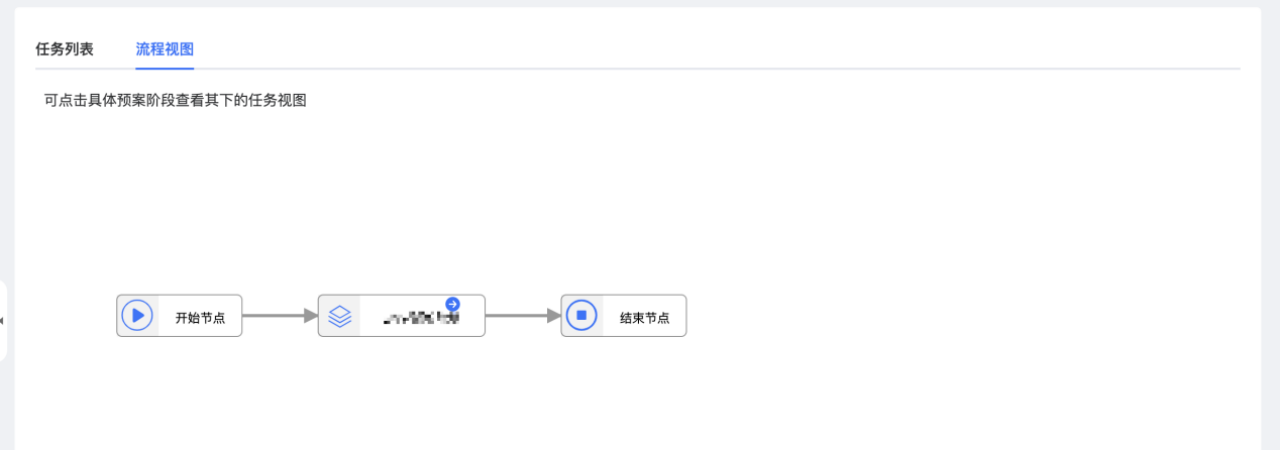Viewport: 1280px width, 450px height.
Task: Click the hint text about 预案阶段
Action: [175, 100]
